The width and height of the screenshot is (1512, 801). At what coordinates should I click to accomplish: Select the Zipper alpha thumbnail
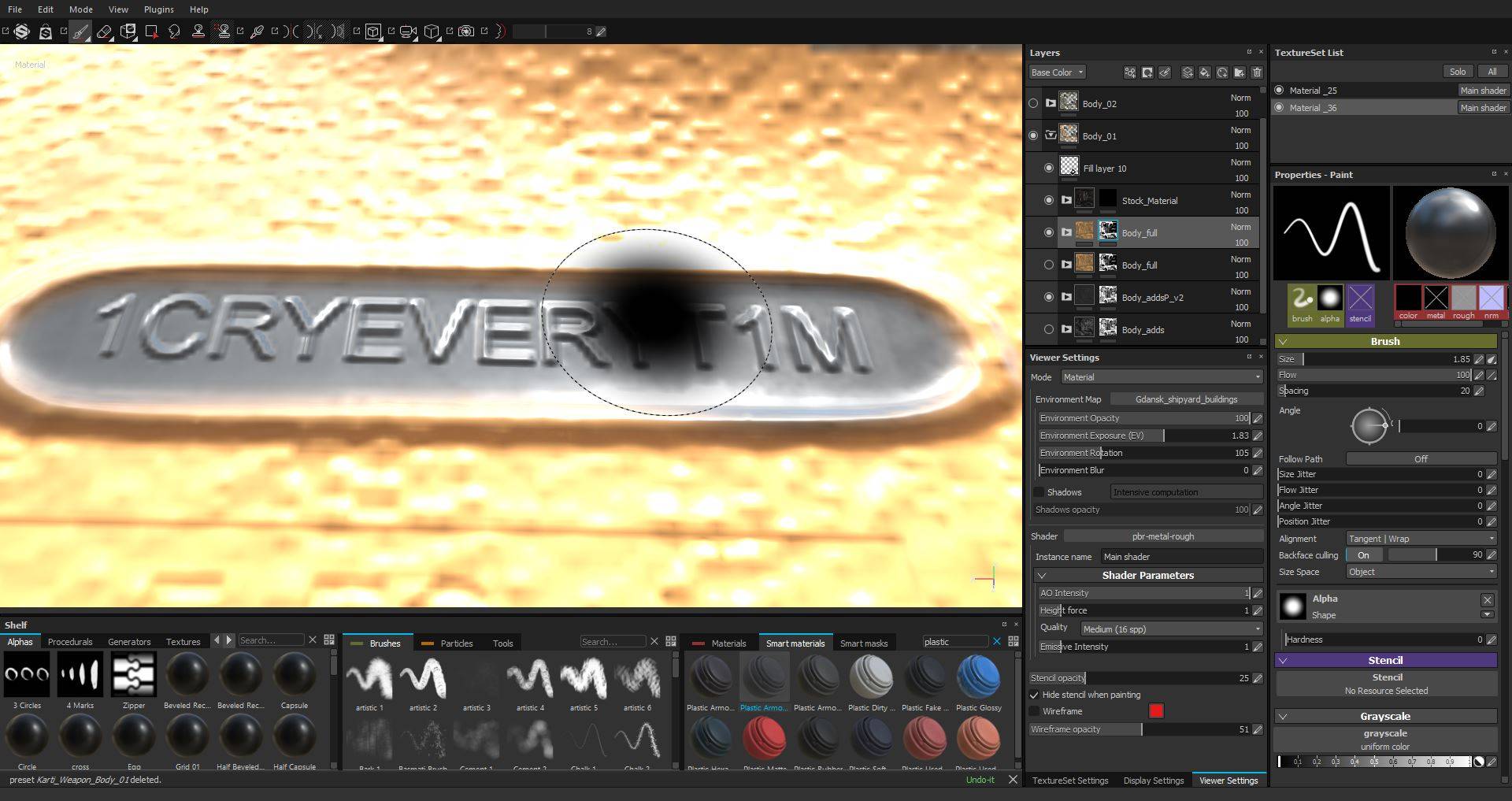[x=134, y=675]
